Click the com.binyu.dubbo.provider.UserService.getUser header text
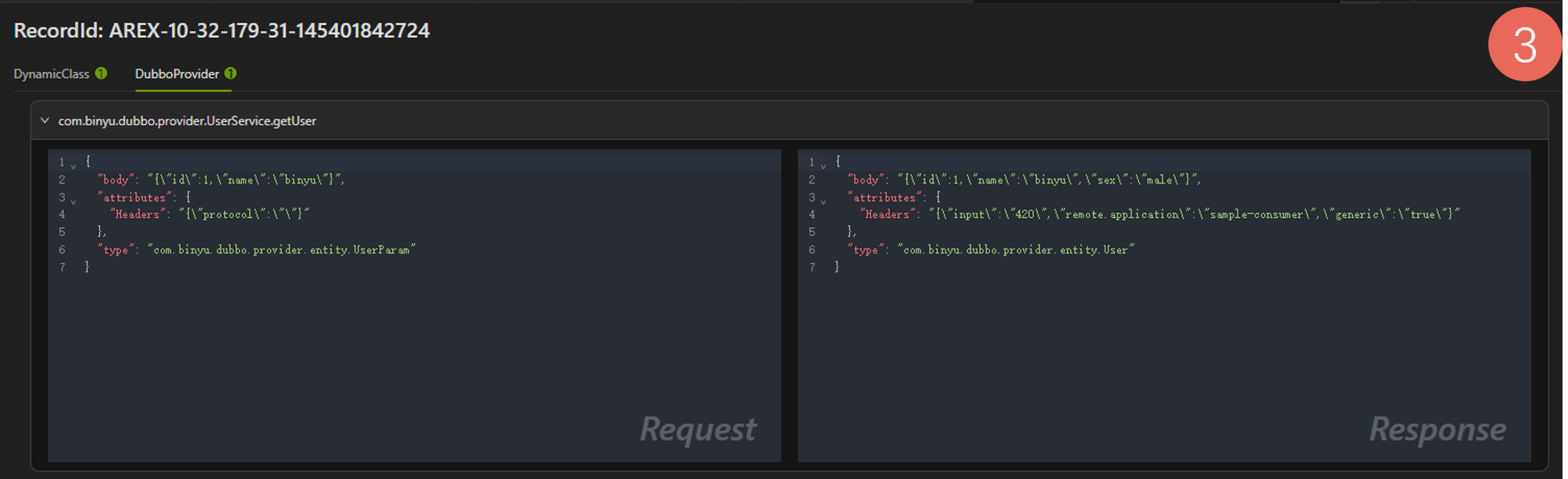This screenshot has height=479, width=1568. click(188, 120)
